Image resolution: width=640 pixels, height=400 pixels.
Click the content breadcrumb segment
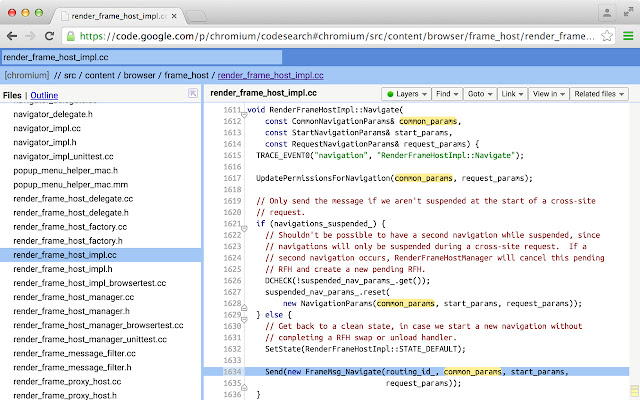pyautogui.click(x=100, y=75)
